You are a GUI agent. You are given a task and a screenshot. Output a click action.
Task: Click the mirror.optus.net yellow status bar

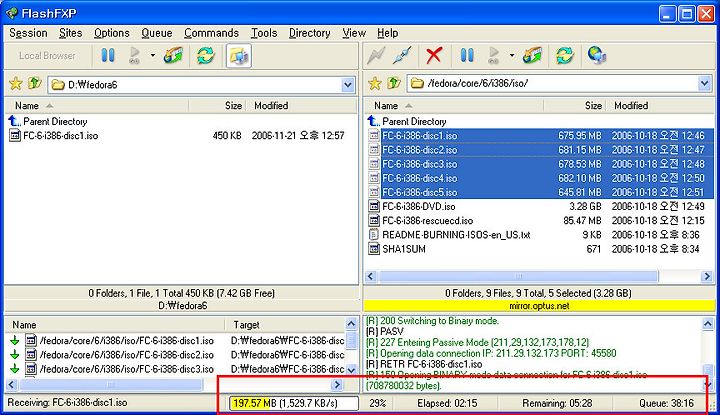coord(539,306)
